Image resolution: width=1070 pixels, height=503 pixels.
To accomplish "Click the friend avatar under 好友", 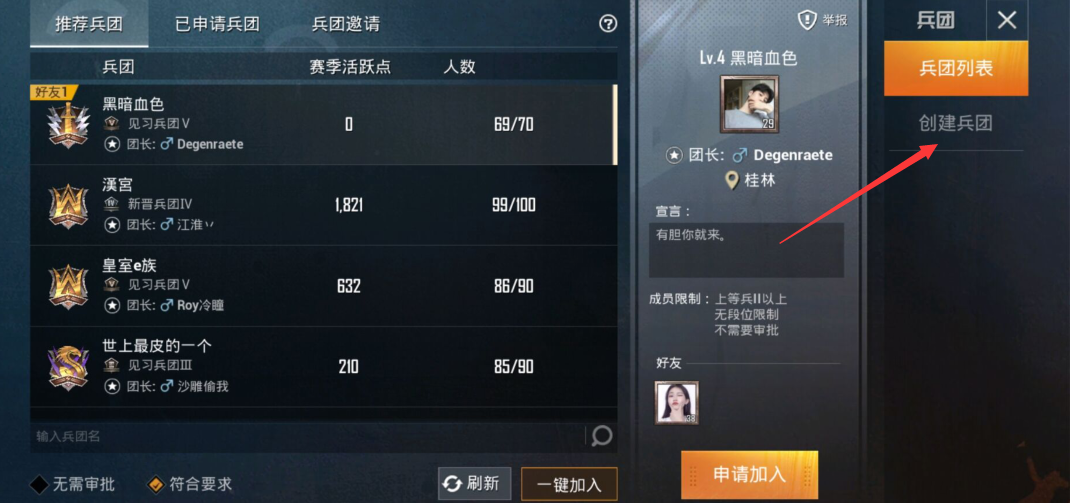I will coord(676,403).
